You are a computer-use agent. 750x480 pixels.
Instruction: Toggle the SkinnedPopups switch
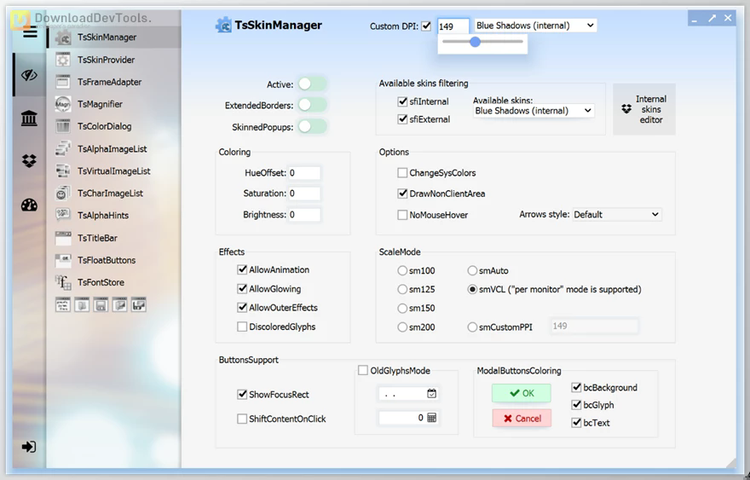point(312,127)
